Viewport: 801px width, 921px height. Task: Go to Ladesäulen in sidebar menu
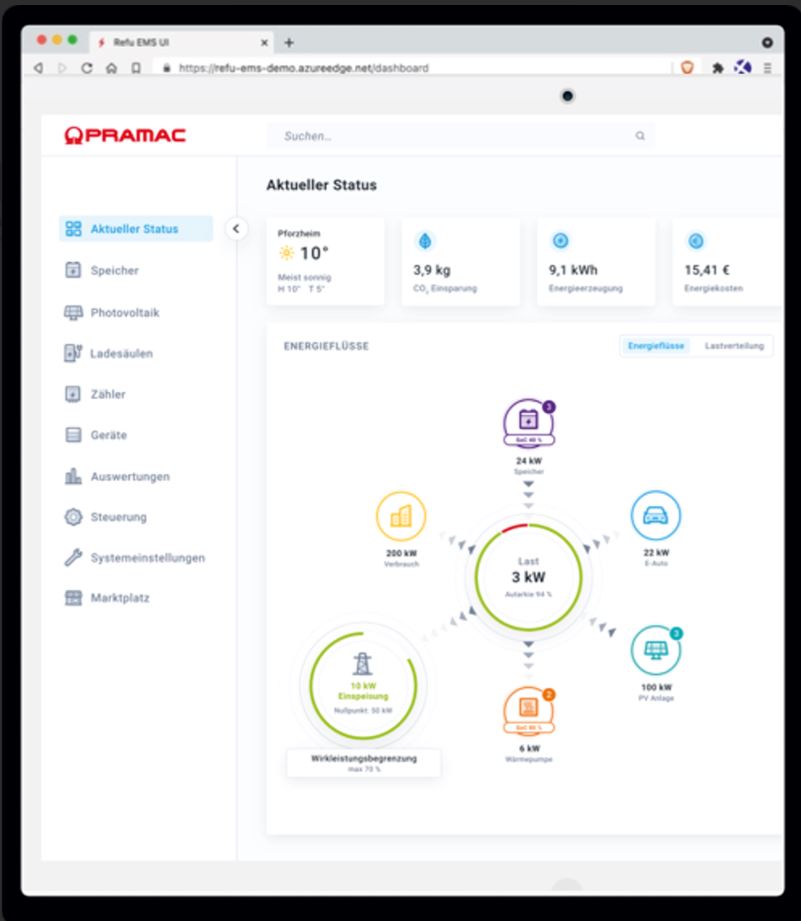pyautogui.click(x=121, y=353)
